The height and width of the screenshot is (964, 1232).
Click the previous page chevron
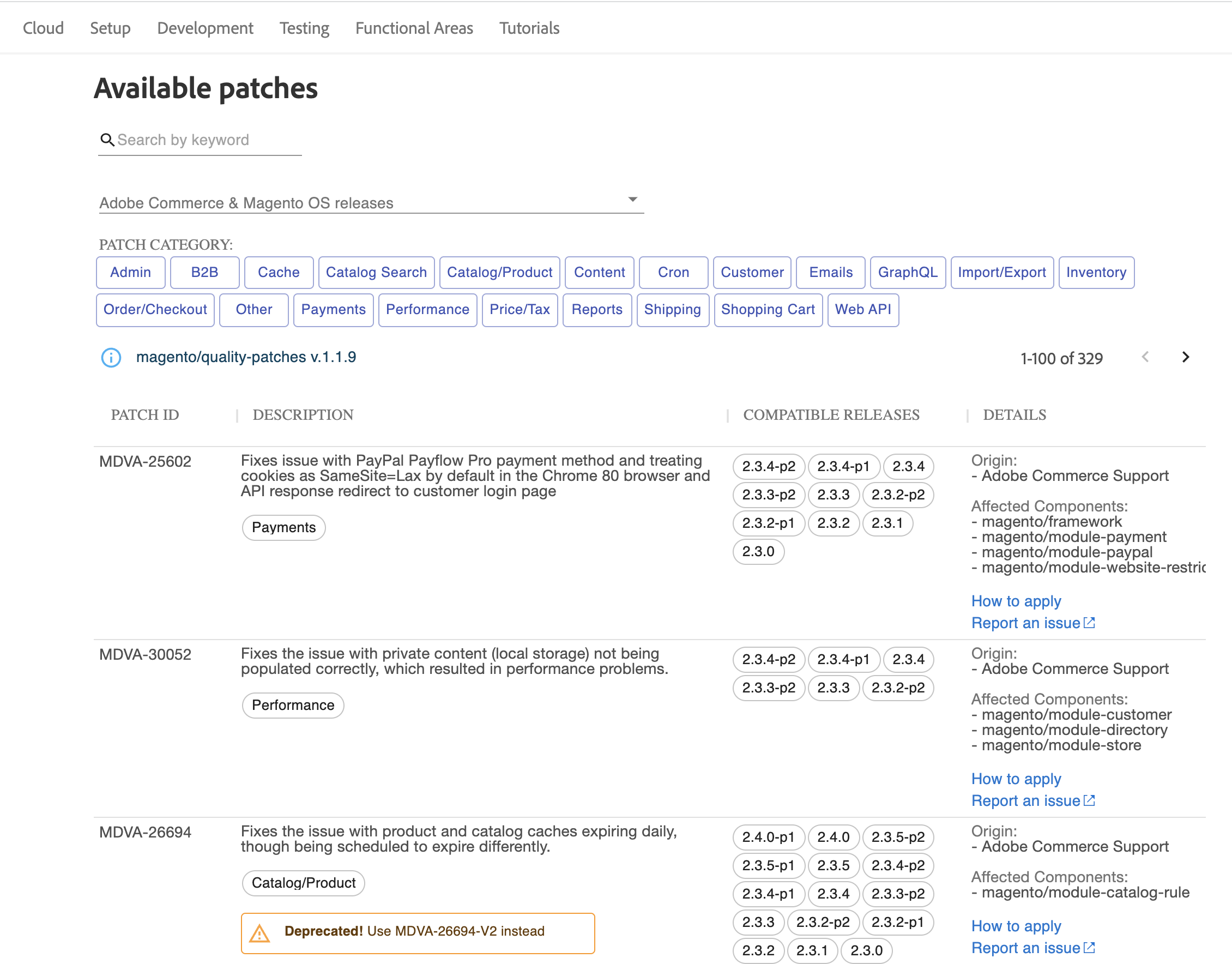1146,357
